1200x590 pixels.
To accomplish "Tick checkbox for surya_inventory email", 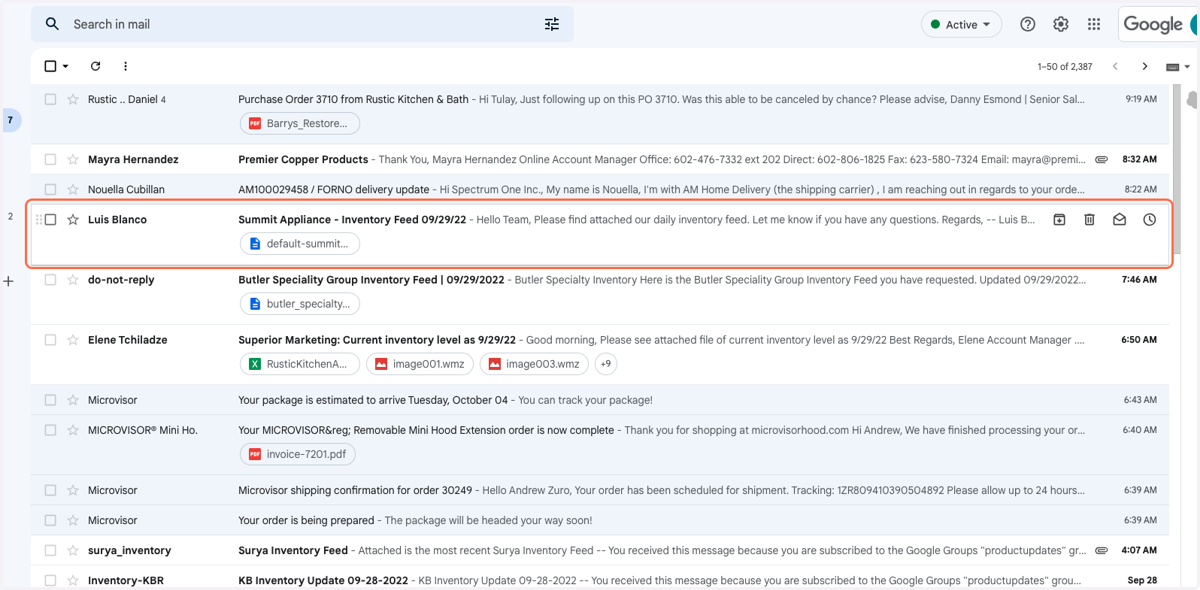I will (x=50, y=550).
